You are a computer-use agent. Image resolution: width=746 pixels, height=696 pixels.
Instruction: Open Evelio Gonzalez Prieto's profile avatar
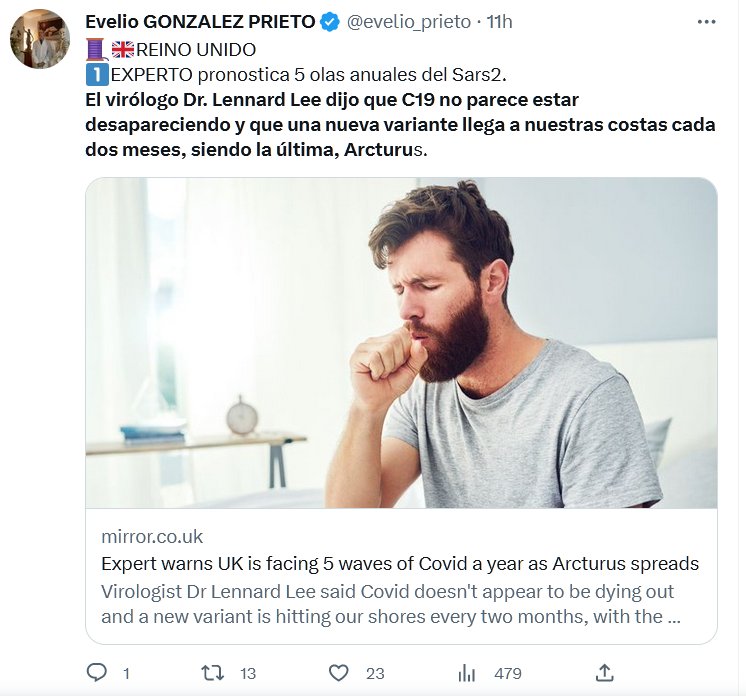tap(40, 39)
